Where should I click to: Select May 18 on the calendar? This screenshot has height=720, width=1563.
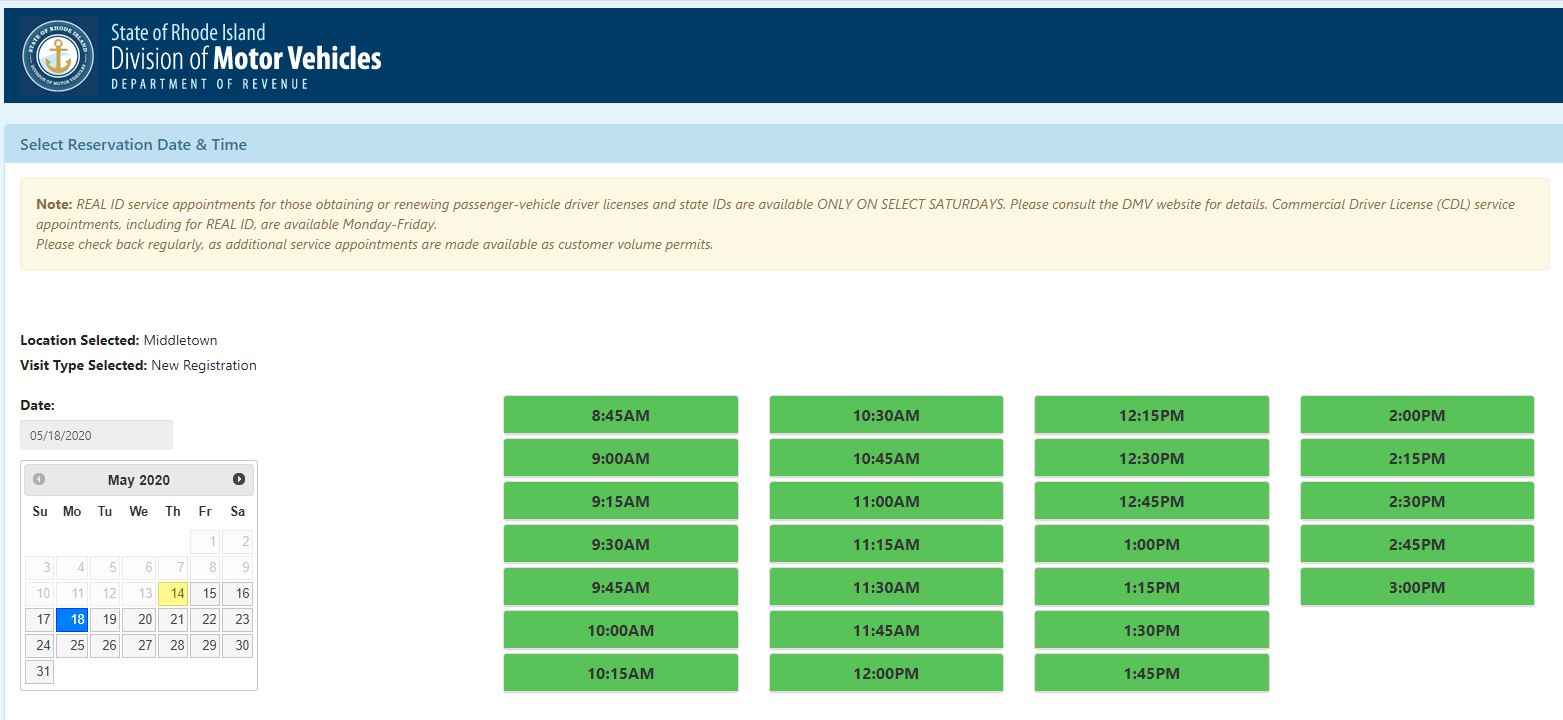click(x=72, y=620)
